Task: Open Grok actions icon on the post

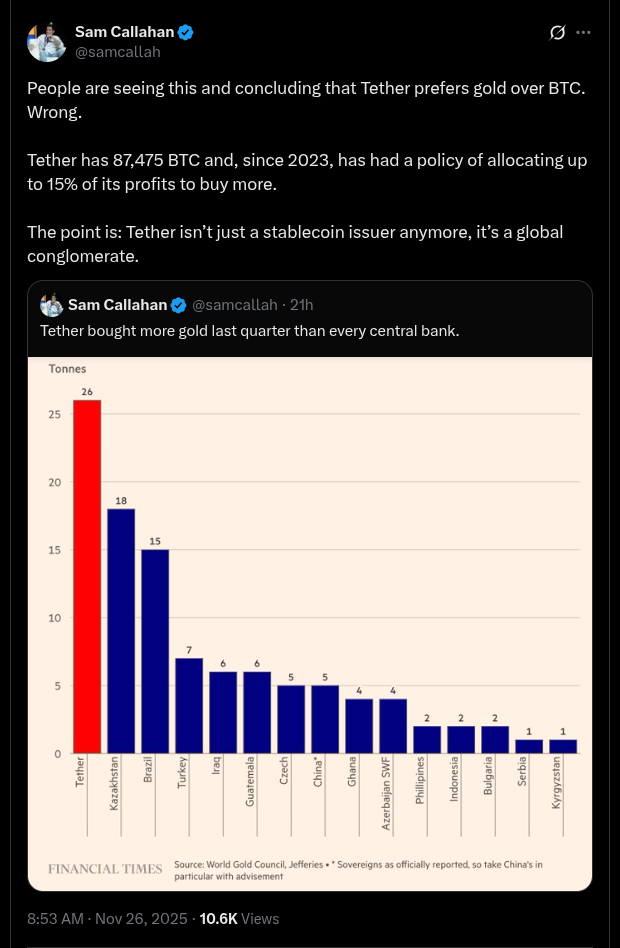Action: point(558,33)
